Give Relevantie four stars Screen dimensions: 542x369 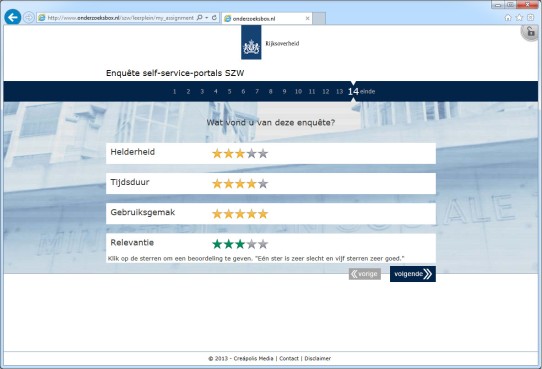coord(252,244)
